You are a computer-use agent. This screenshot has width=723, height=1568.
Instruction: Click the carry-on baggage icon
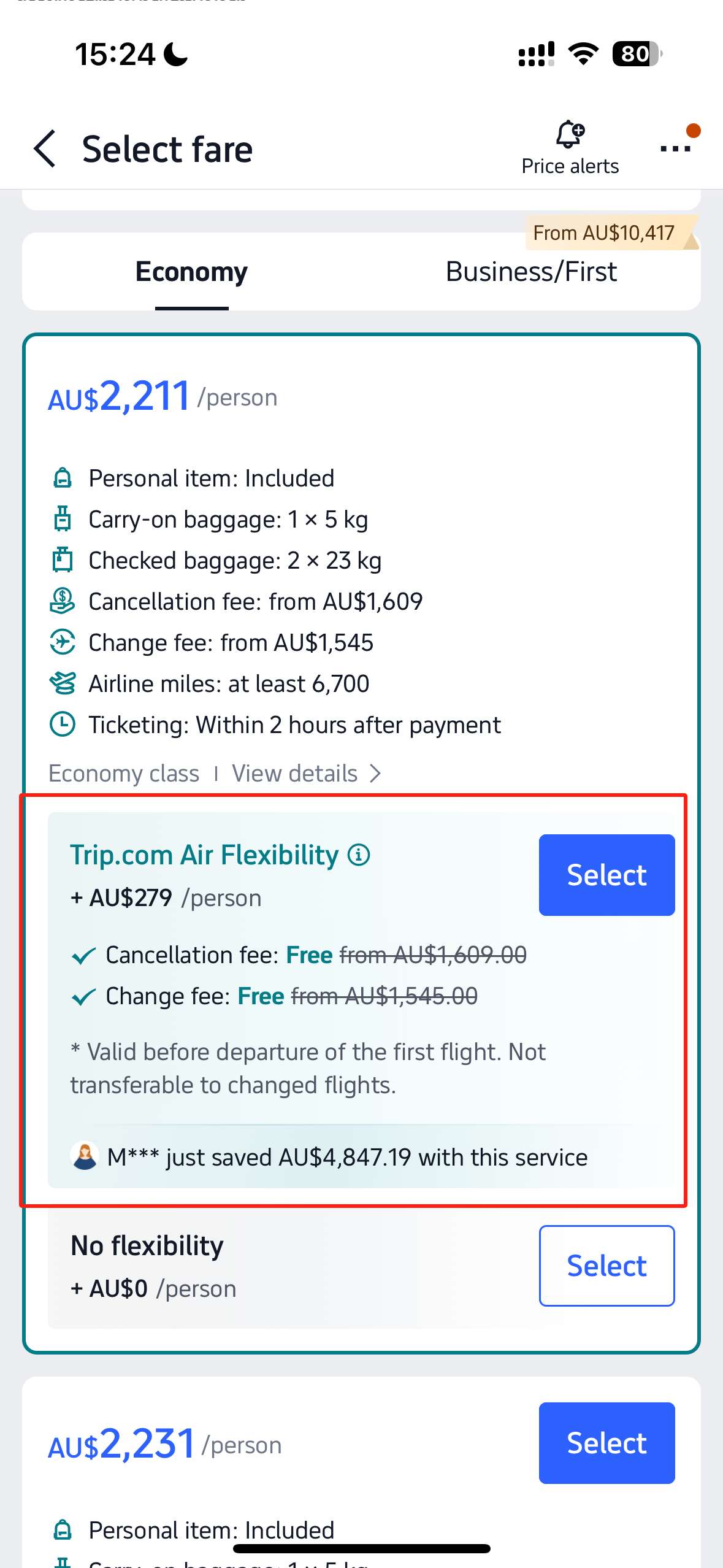point(62,518)
